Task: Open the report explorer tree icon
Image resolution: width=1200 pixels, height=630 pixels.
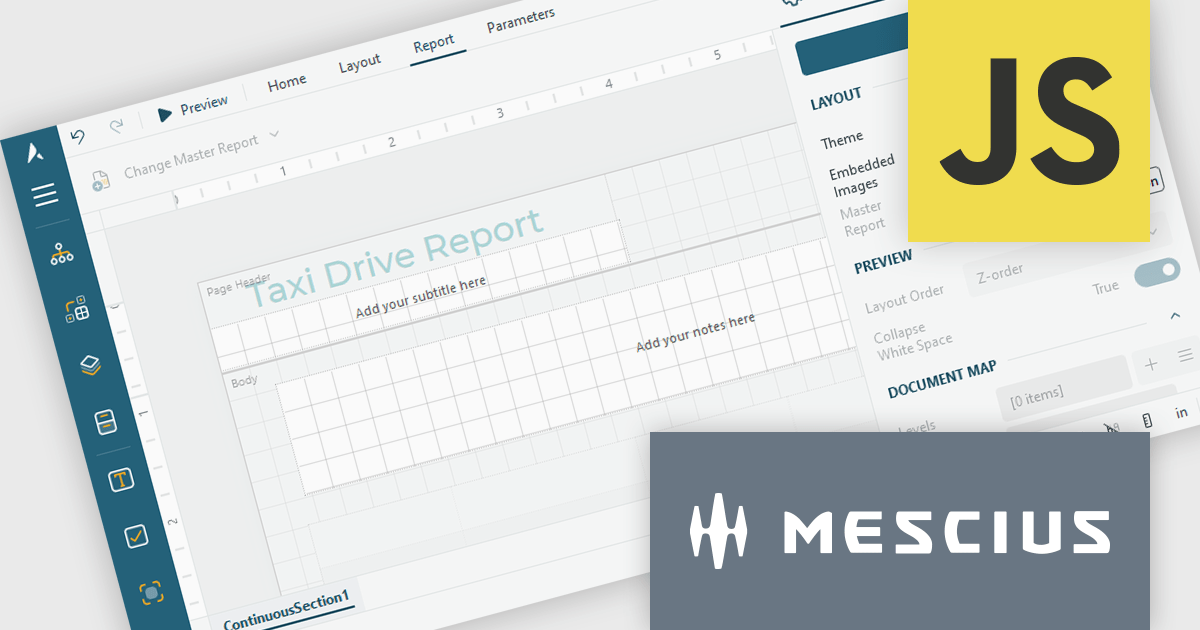Action: (62, 254)
